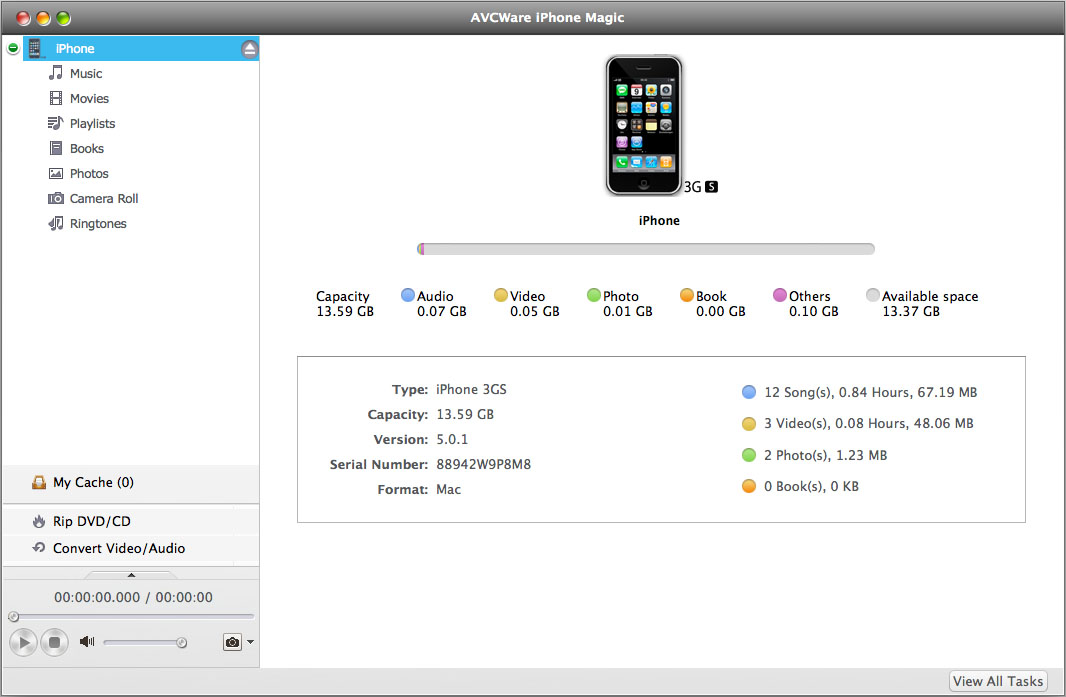Image resolution: width=1066 pixels, height=697 pixels.
Task: Open My Cache (0)
Action: click(93, 482)
